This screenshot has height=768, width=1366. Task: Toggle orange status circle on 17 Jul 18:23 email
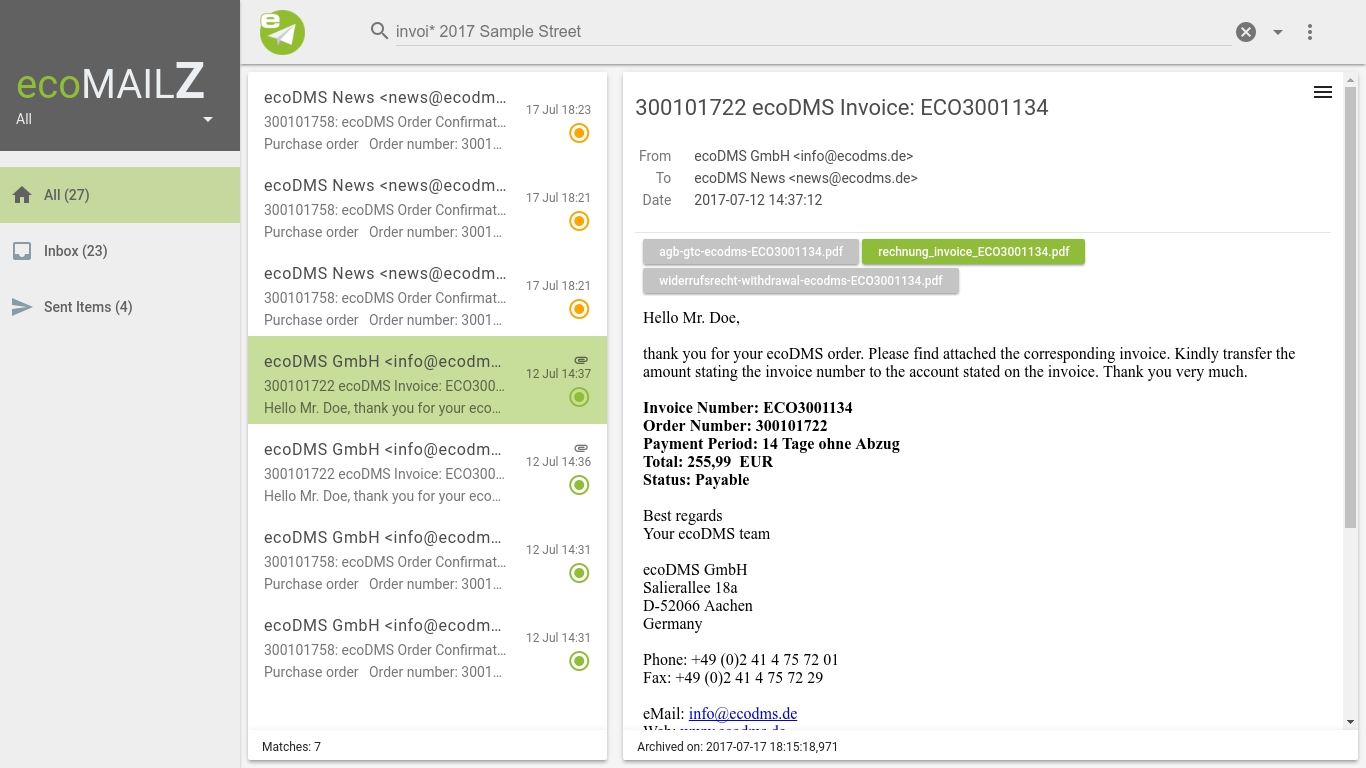(x=579, y=133)
